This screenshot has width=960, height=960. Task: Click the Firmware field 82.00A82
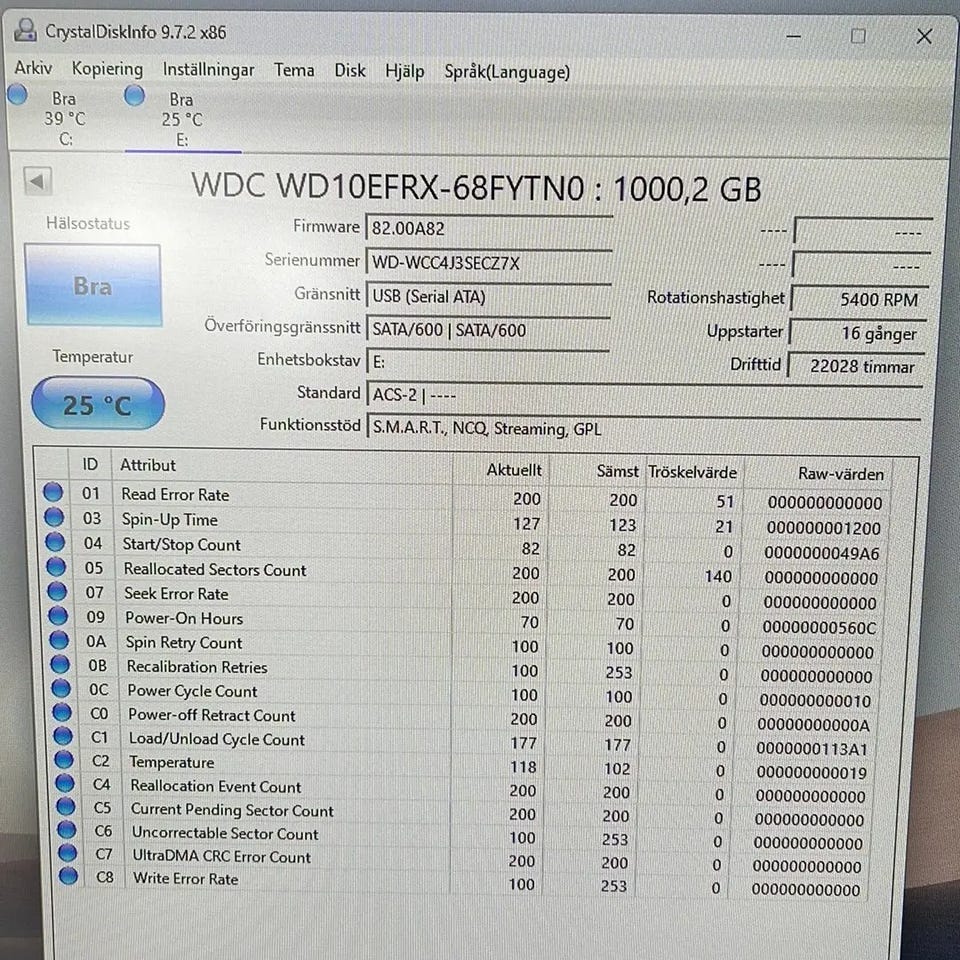[489, 228]
